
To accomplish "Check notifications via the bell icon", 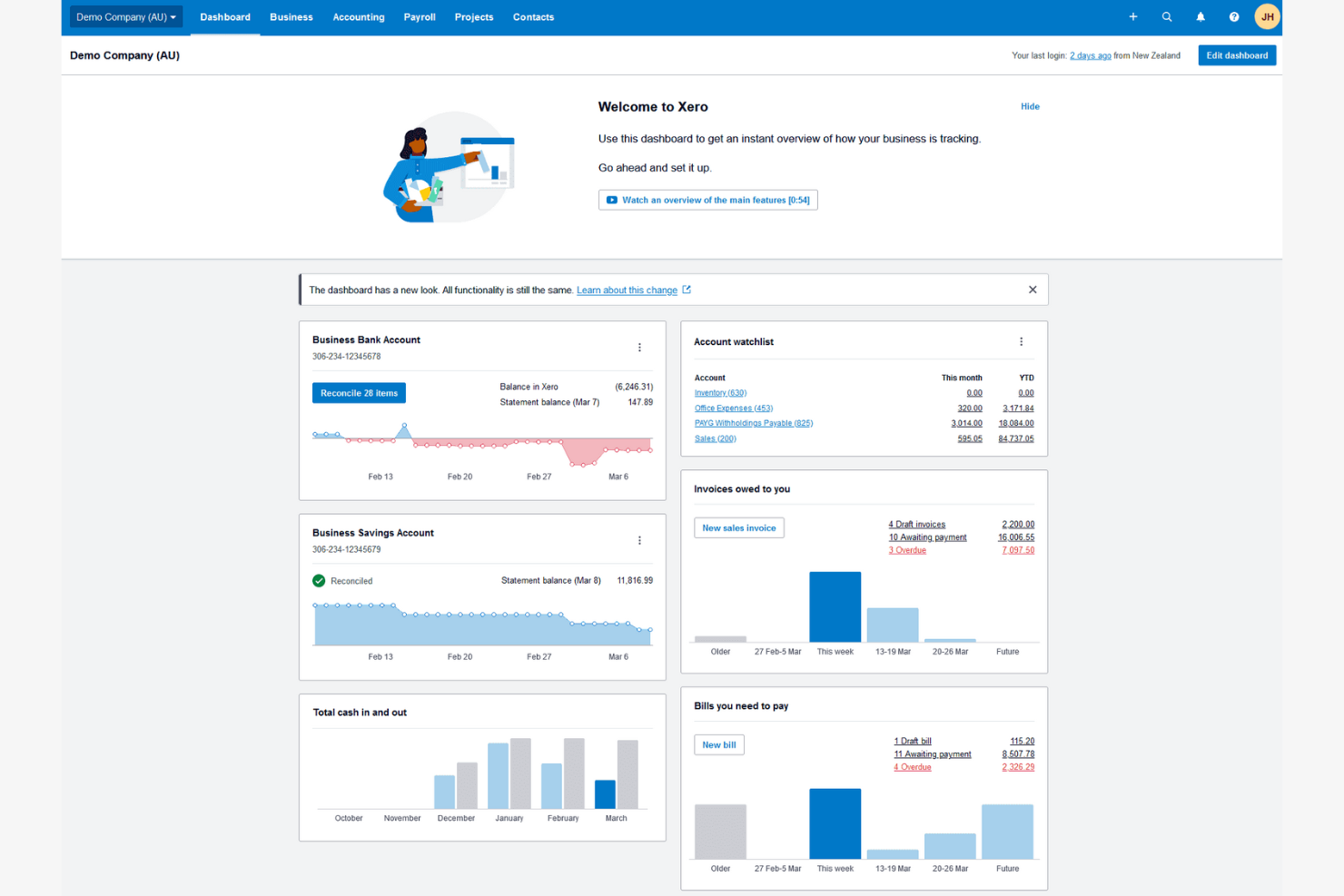I will [1200, 16].
